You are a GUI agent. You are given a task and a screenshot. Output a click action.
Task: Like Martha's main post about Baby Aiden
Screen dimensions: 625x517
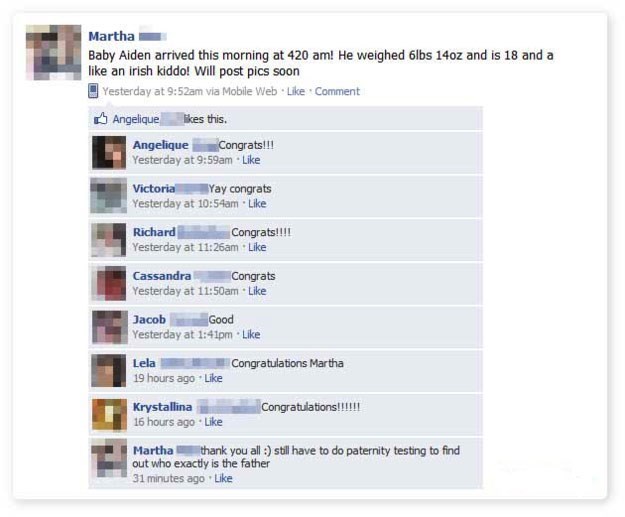click(296, 91)
